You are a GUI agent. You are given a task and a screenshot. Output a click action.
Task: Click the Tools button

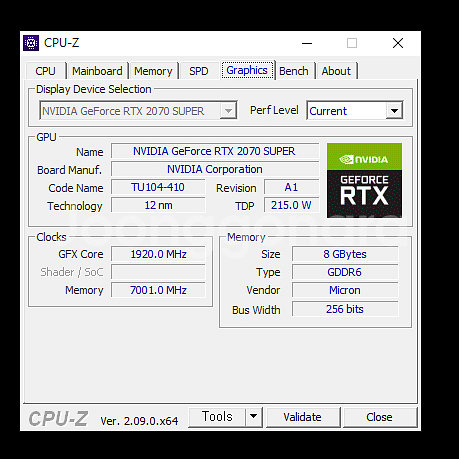tap(217, 416)
